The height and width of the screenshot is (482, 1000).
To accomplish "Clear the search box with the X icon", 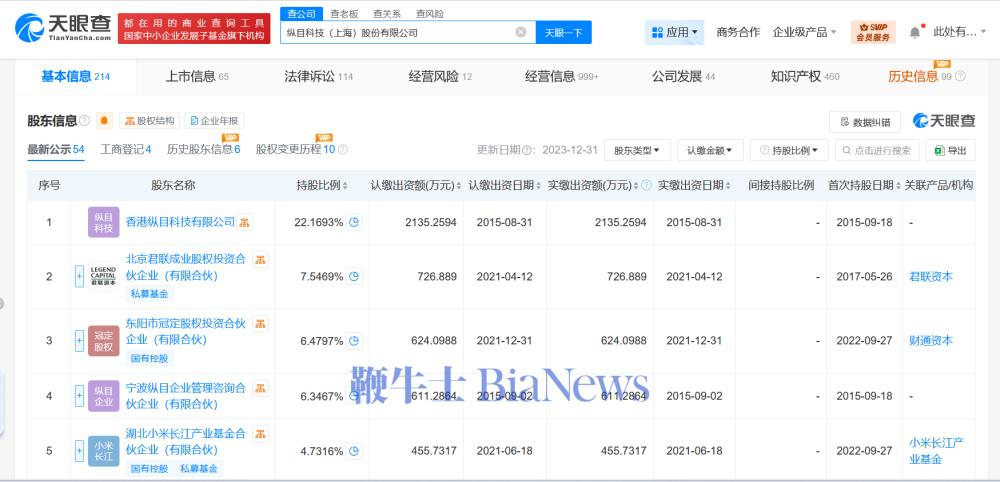I will tap(521, 32).
